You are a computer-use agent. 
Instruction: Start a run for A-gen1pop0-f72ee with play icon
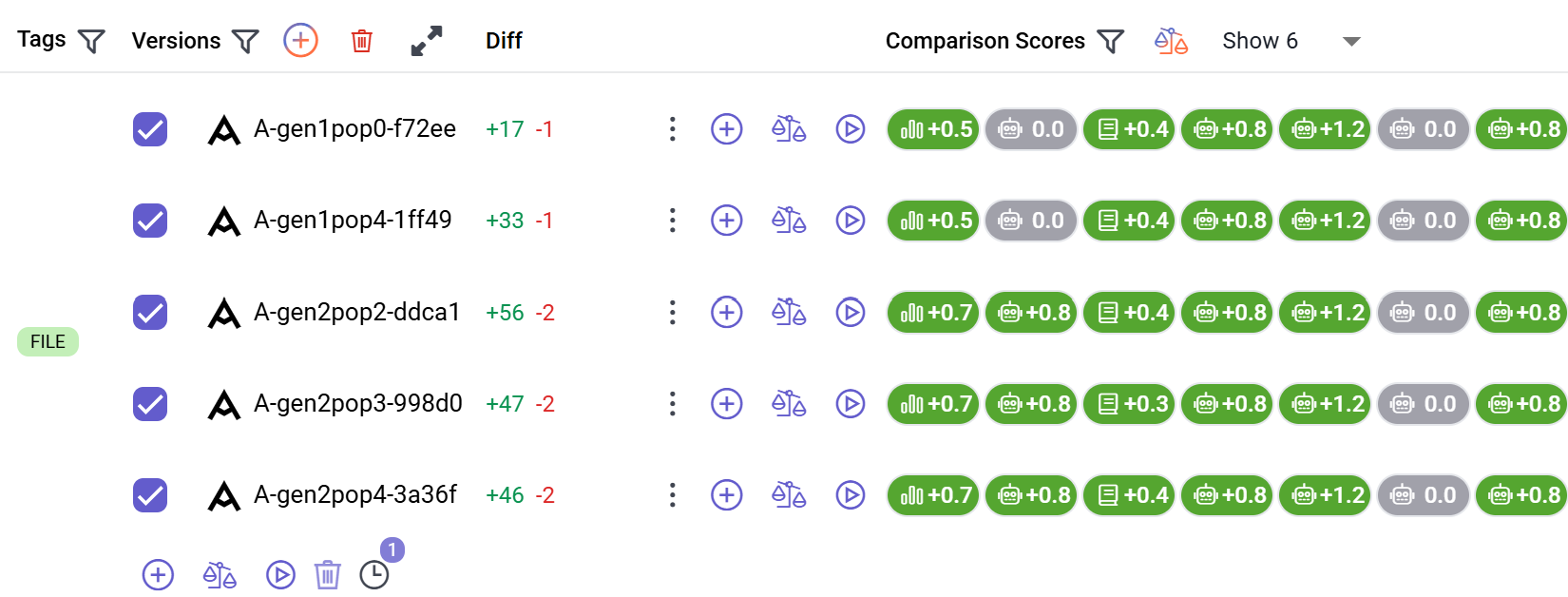pos(851,129)
